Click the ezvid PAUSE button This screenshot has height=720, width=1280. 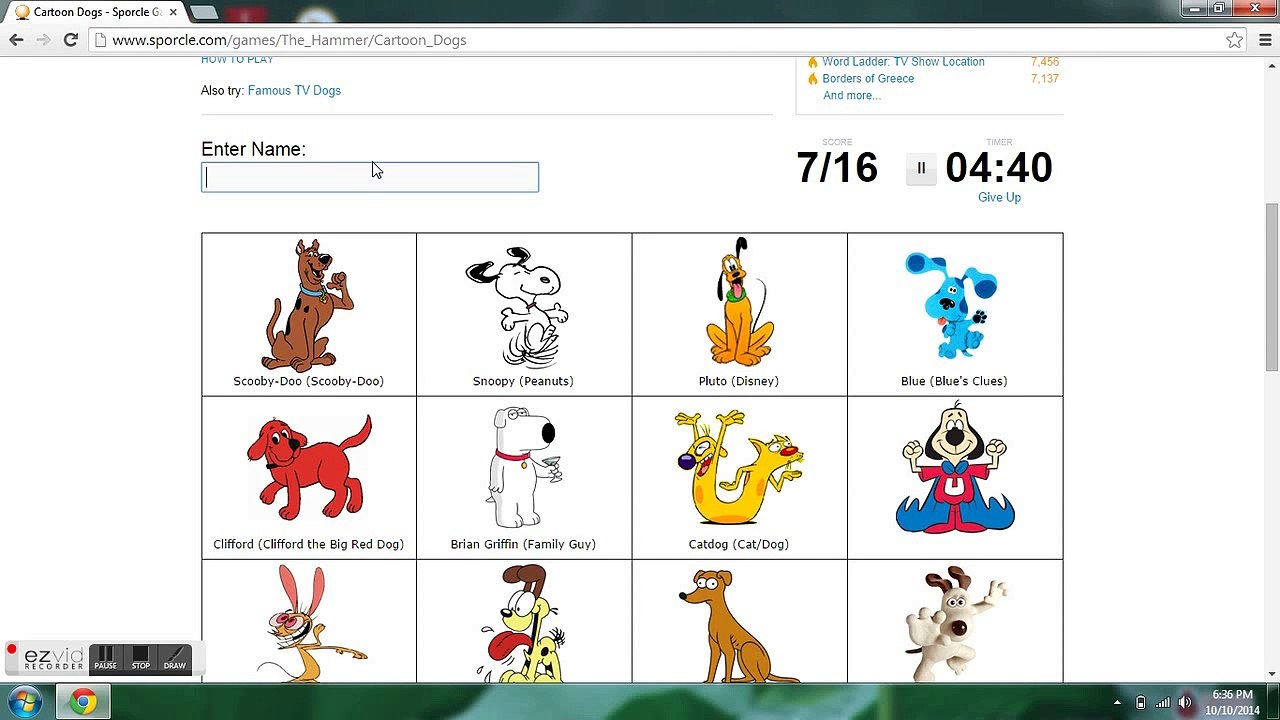tap(105, 658)
